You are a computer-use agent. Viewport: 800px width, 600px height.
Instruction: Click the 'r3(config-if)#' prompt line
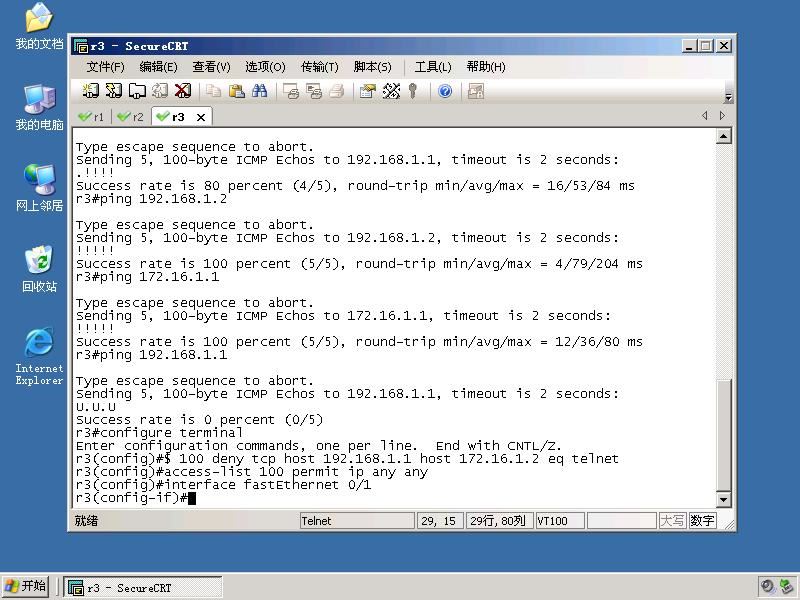[x=136, y=498]
